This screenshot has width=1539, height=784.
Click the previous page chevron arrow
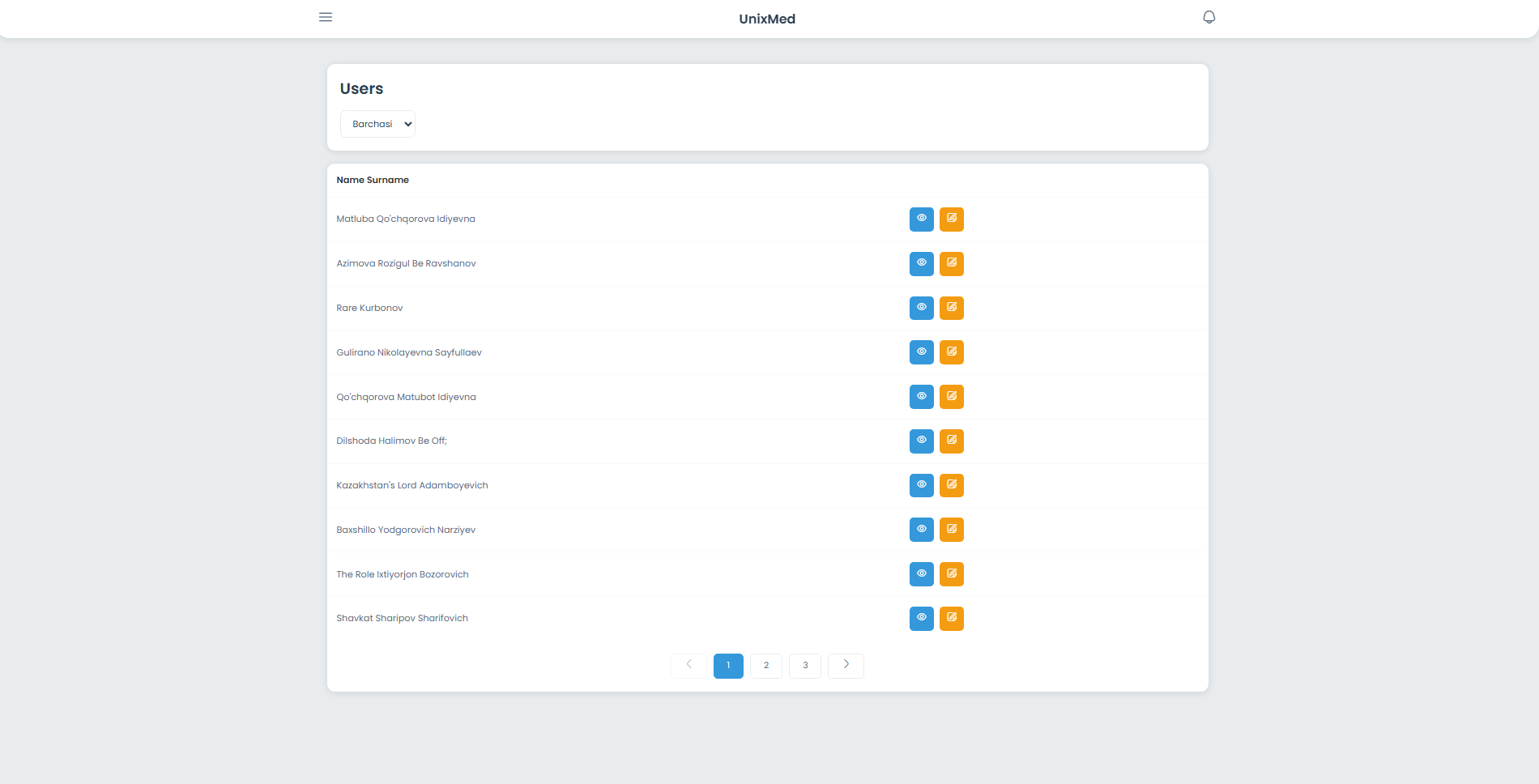688,666
